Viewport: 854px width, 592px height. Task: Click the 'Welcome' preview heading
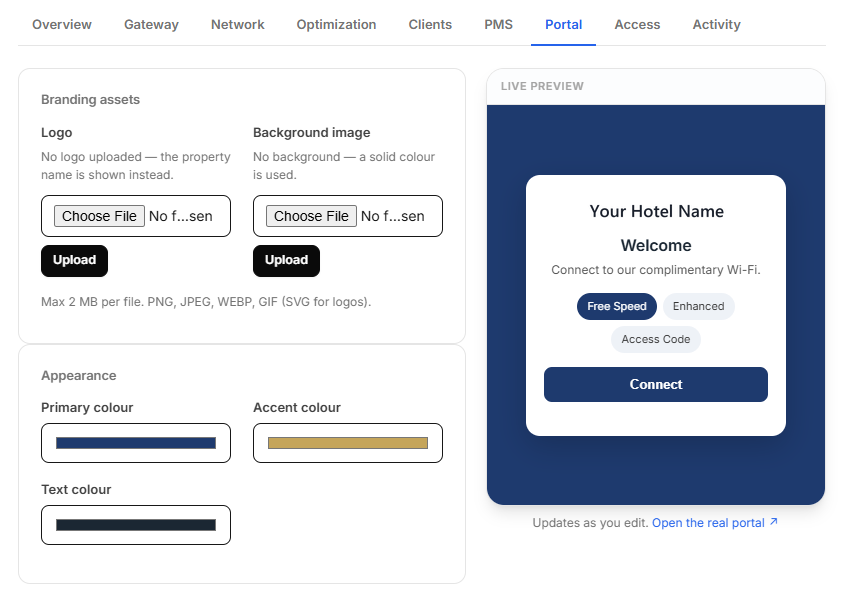(656, 245)
